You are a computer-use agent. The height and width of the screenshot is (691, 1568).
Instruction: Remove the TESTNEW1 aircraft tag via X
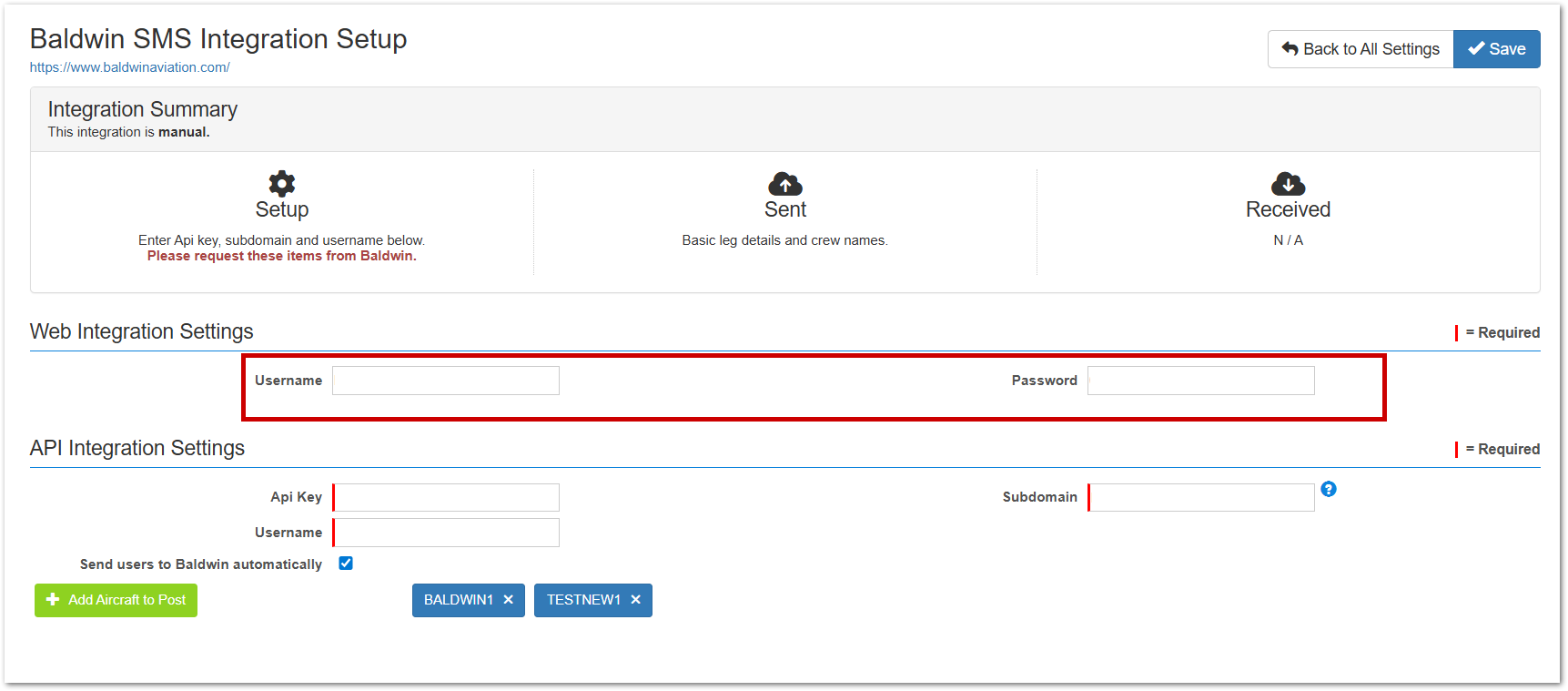coord(636,600)
